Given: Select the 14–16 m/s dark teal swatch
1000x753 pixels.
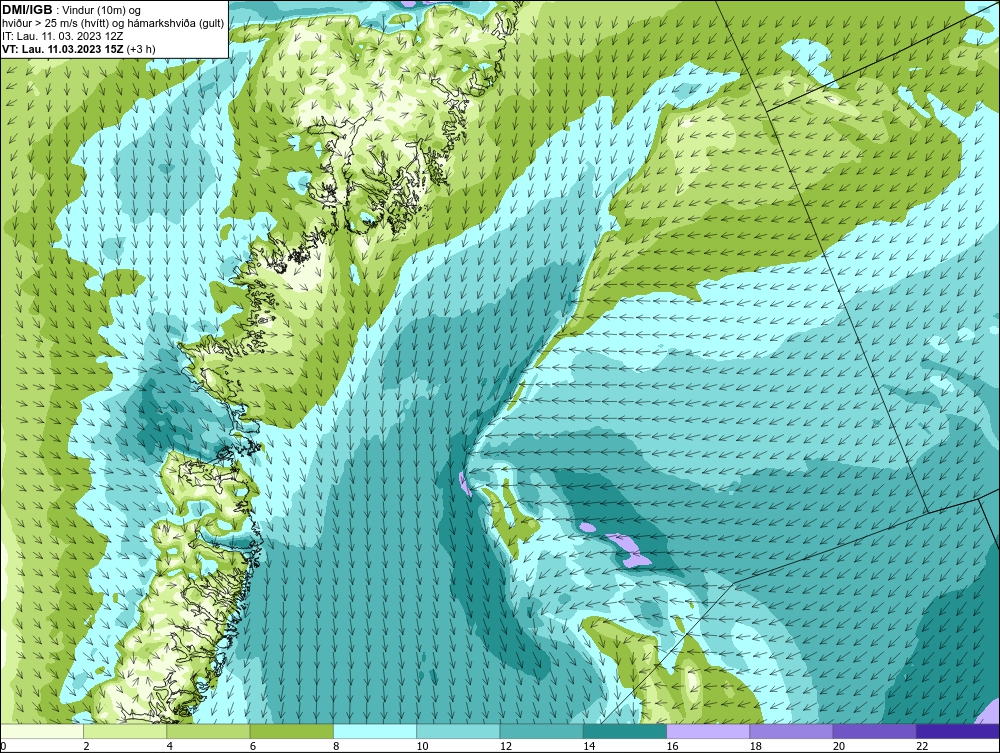Looking at the screenshot, I should pyautogui.click(x=625, y=731).
